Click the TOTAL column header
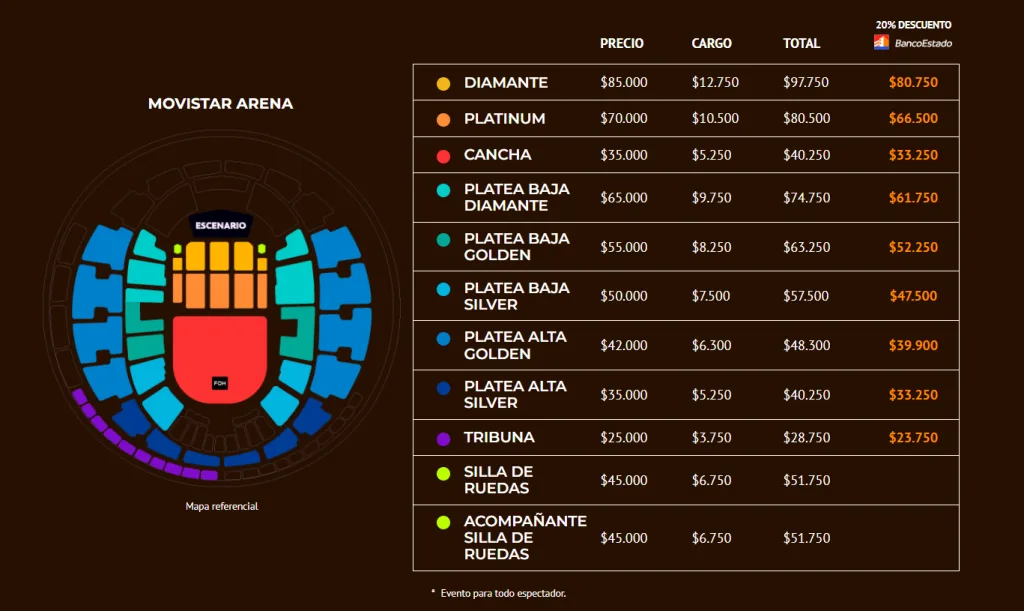This screenshot has height=611, width=1024. click(801, 43)
